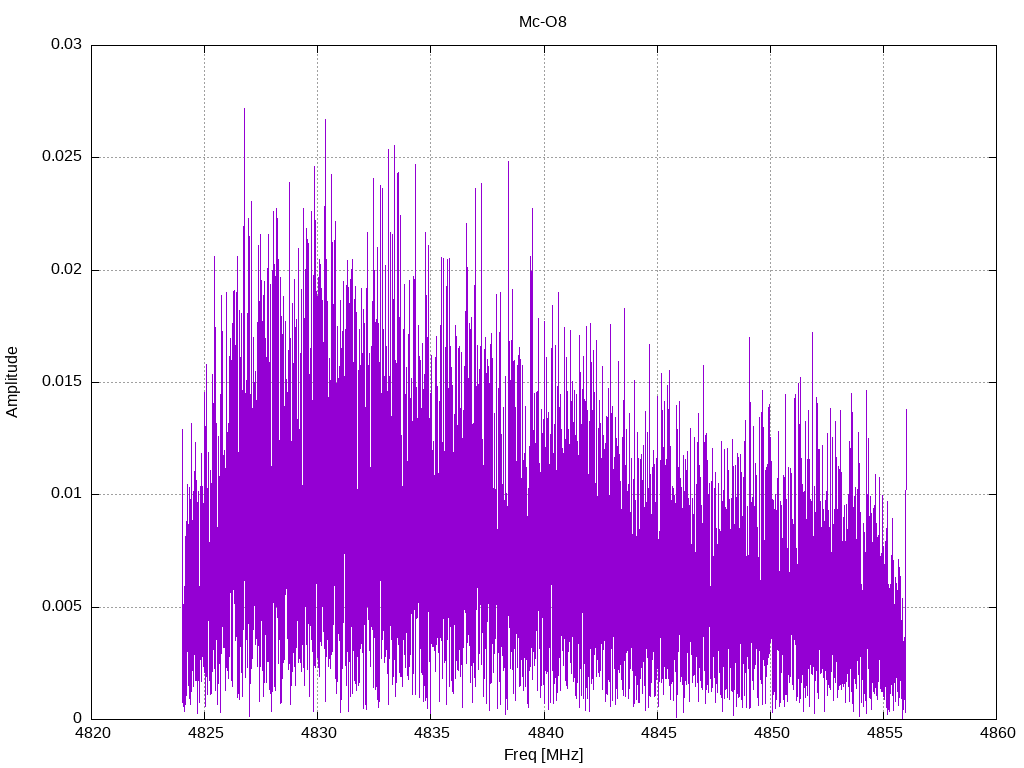
Task: Click x-axis tick label 4830
Action: [318, 733]
